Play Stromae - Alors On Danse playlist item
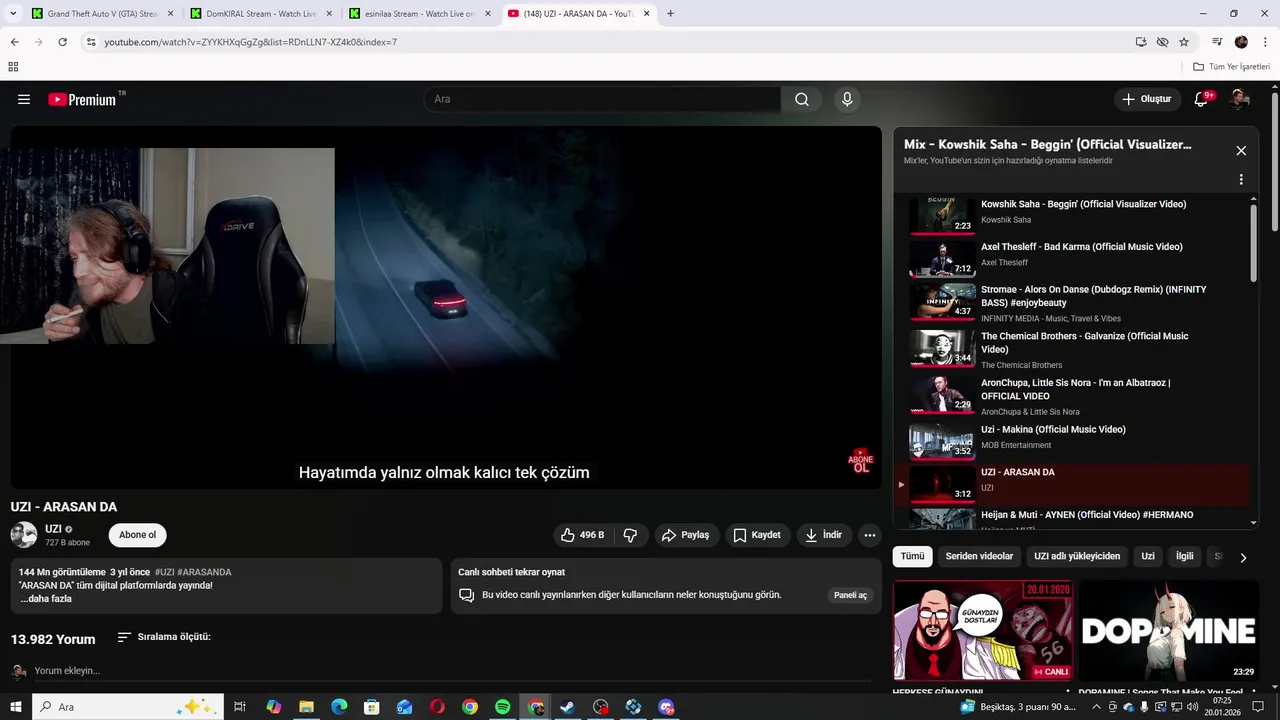1280x720 pixels. [x=1072, y=303]
